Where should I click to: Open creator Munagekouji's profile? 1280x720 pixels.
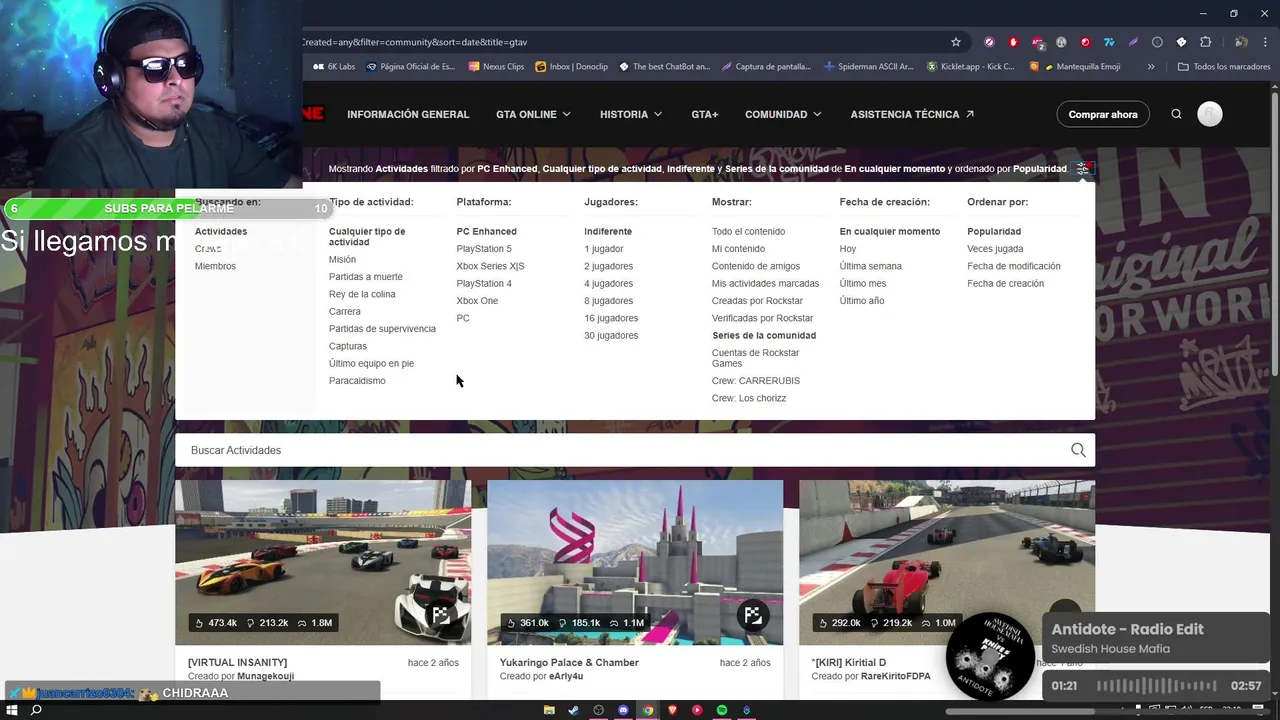click(x=265, y=677)
